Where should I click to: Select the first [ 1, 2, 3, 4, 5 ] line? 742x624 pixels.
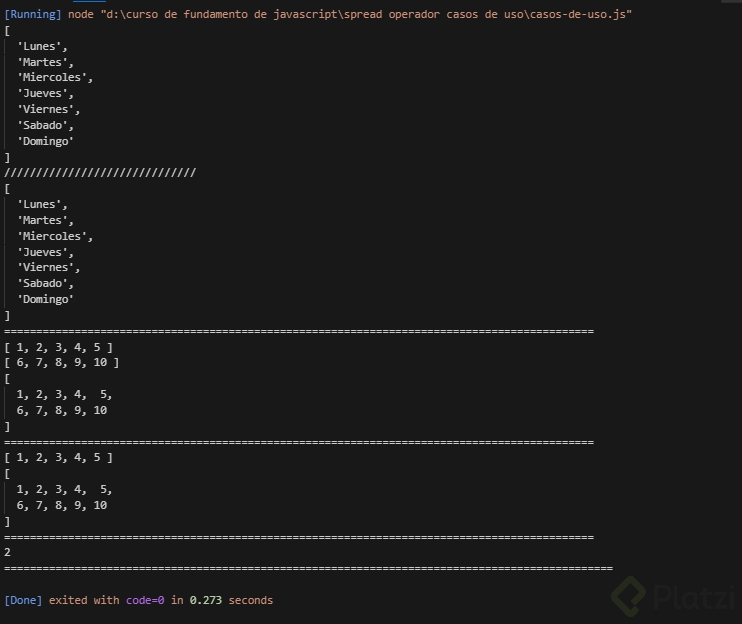click(58, 347)
